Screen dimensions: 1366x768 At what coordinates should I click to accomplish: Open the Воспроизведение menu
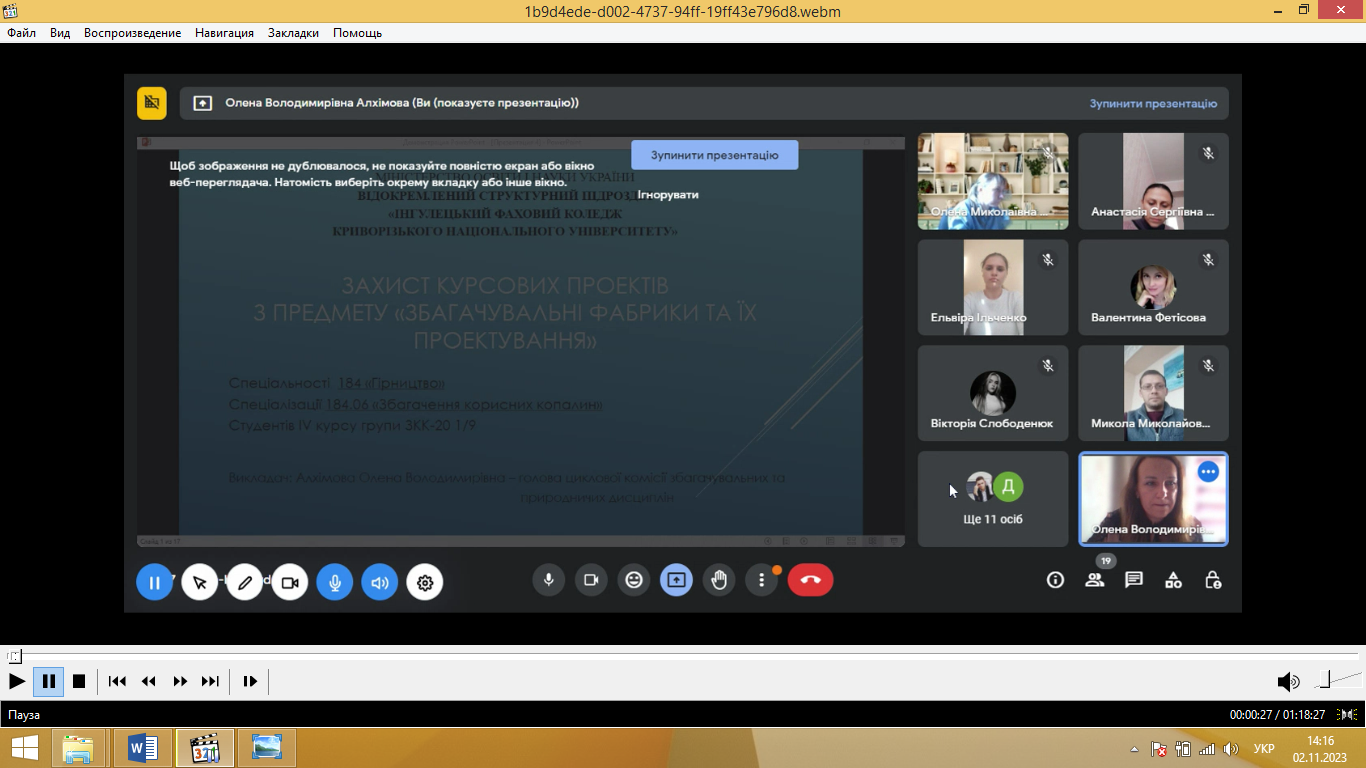click(132, 33)
